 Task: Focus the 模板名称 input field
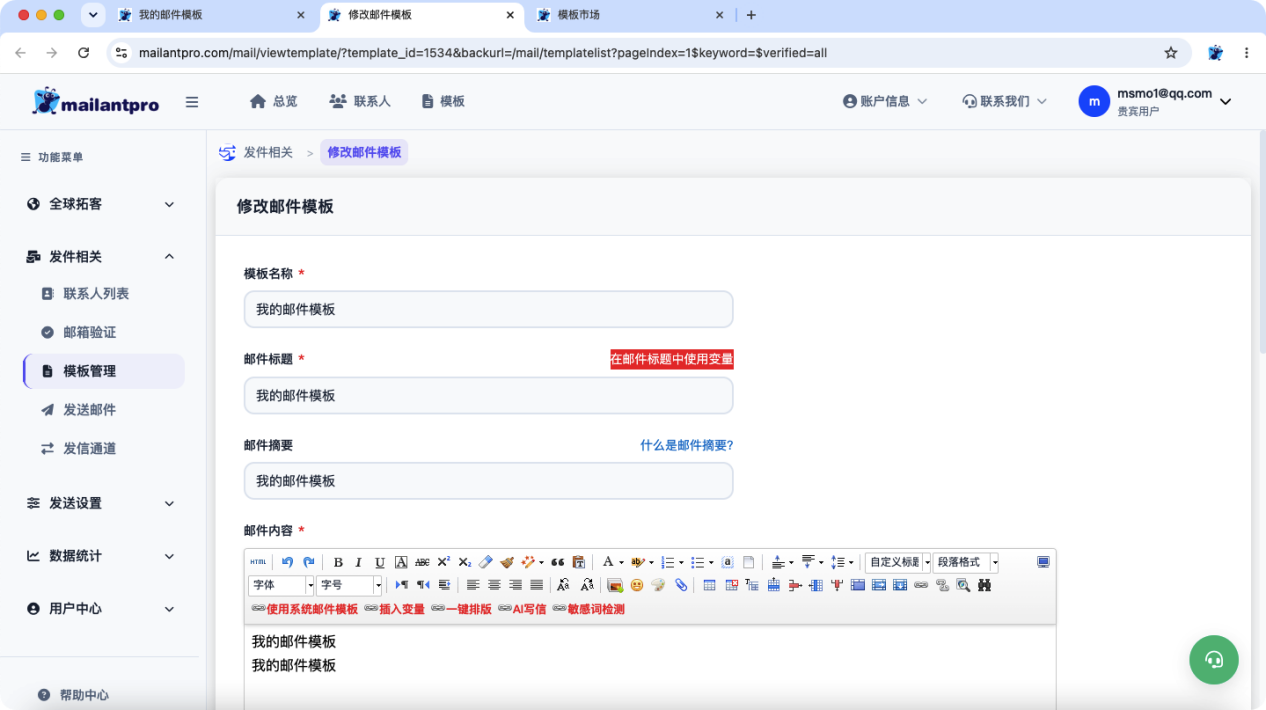488,309
